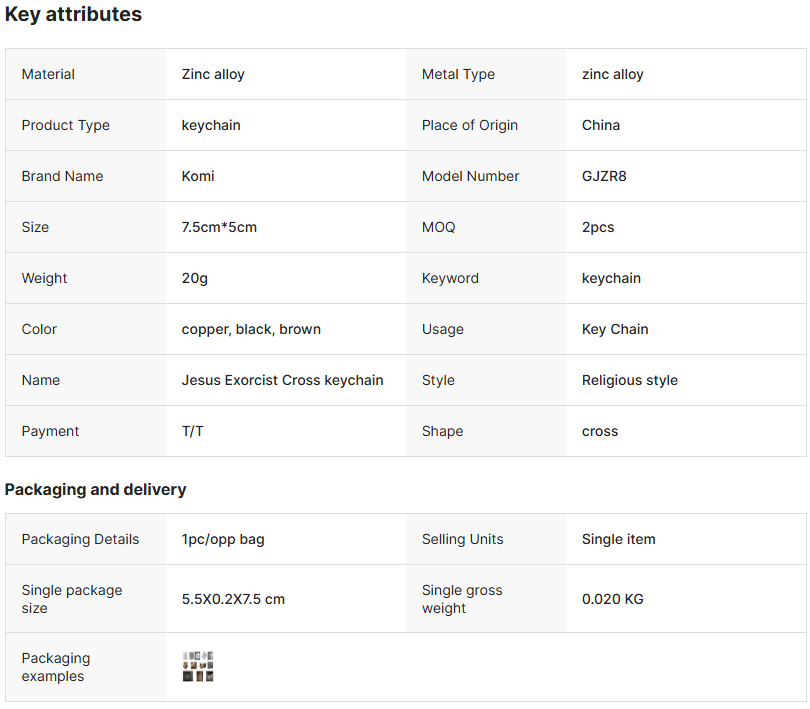Screen dimensions: 810x709
Task: Select the Packaging and delivery heading
Action: coord(96,489)
